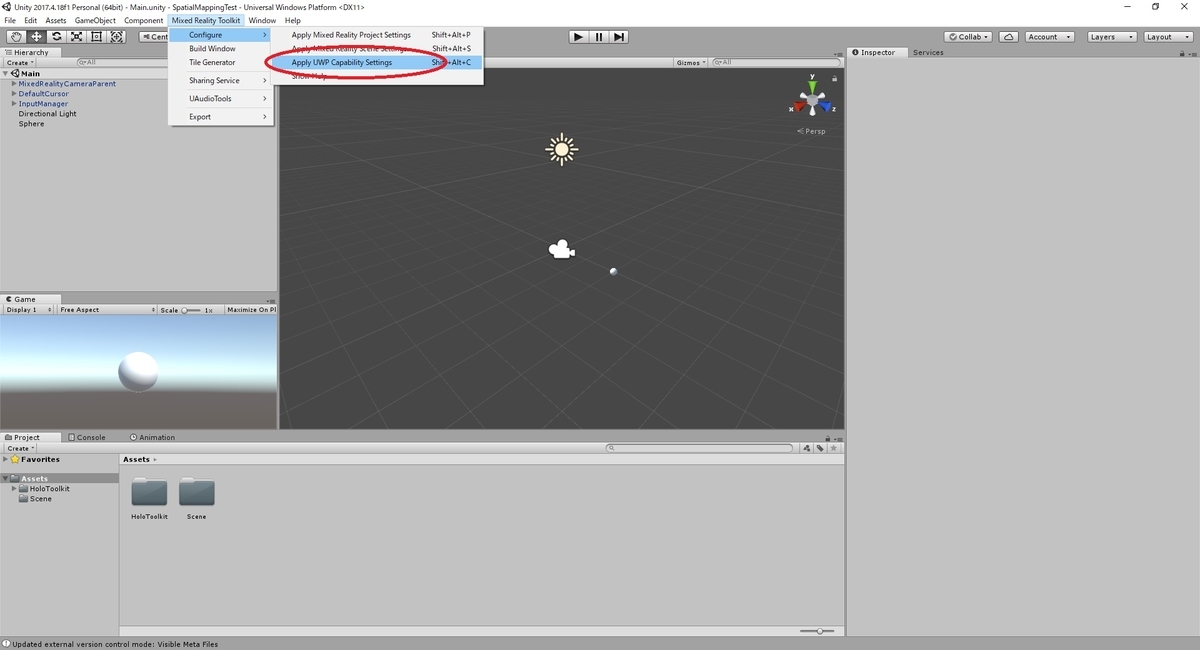Expand the DefaultCursor object
Screen dimensions: 1200x650
coord(14,94)
